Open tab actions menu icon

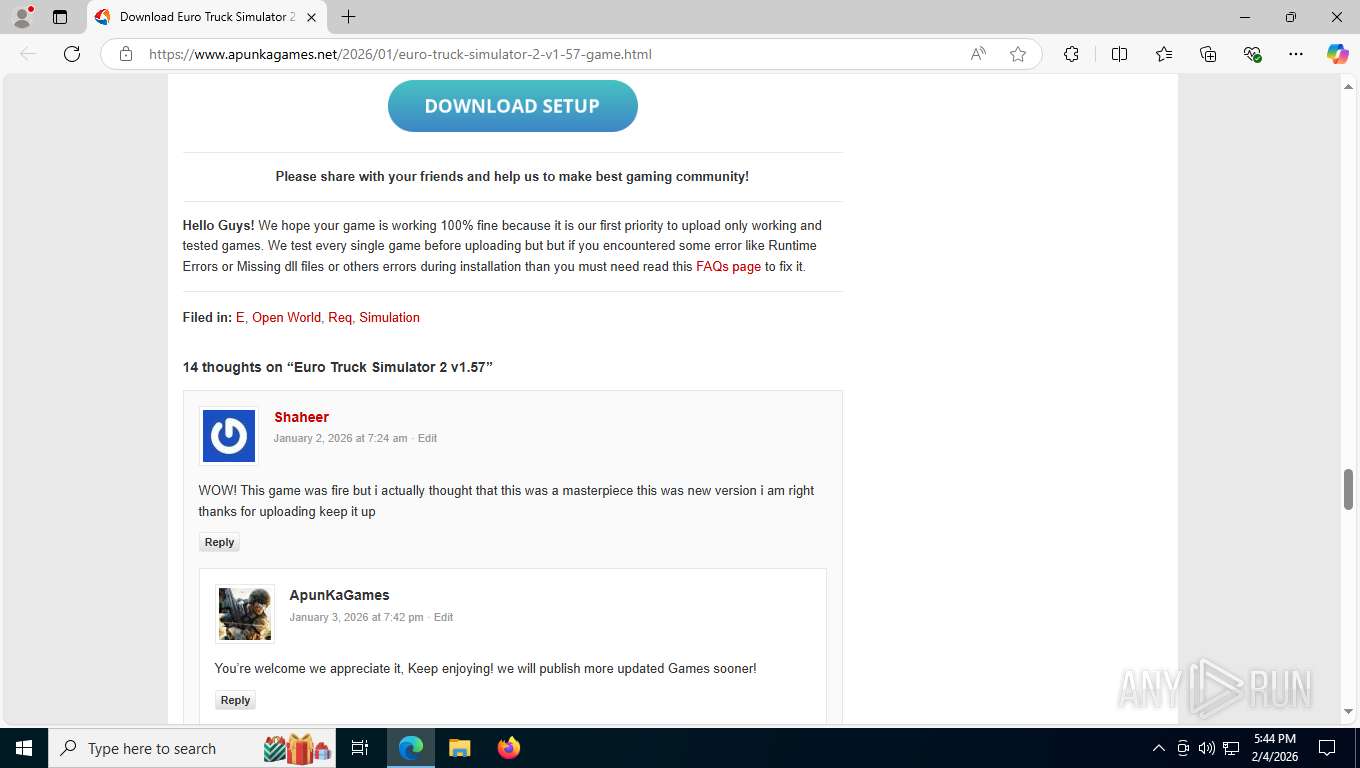[60, 17]
